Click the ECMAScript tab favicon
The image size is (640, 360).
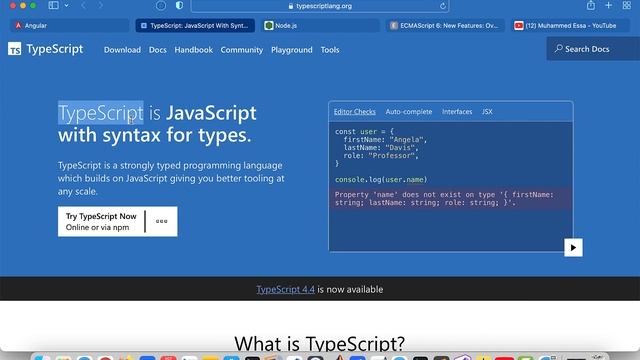pos(393,25)
